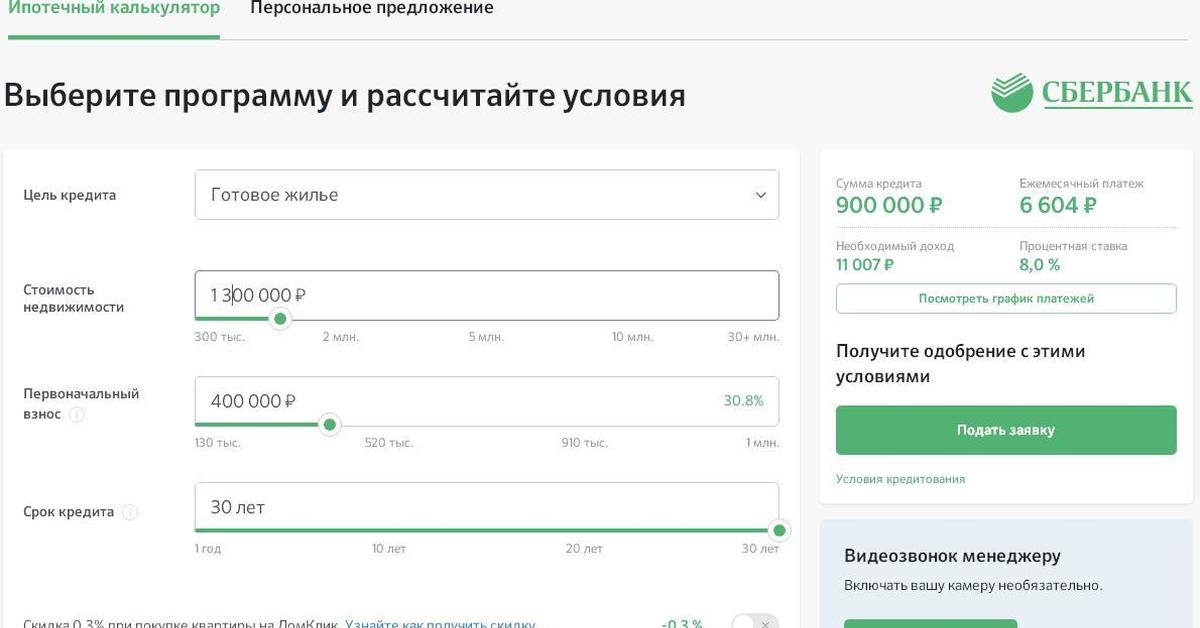Click the 30+ млн. cost scale mark
1200x628 pixels.
753,337
